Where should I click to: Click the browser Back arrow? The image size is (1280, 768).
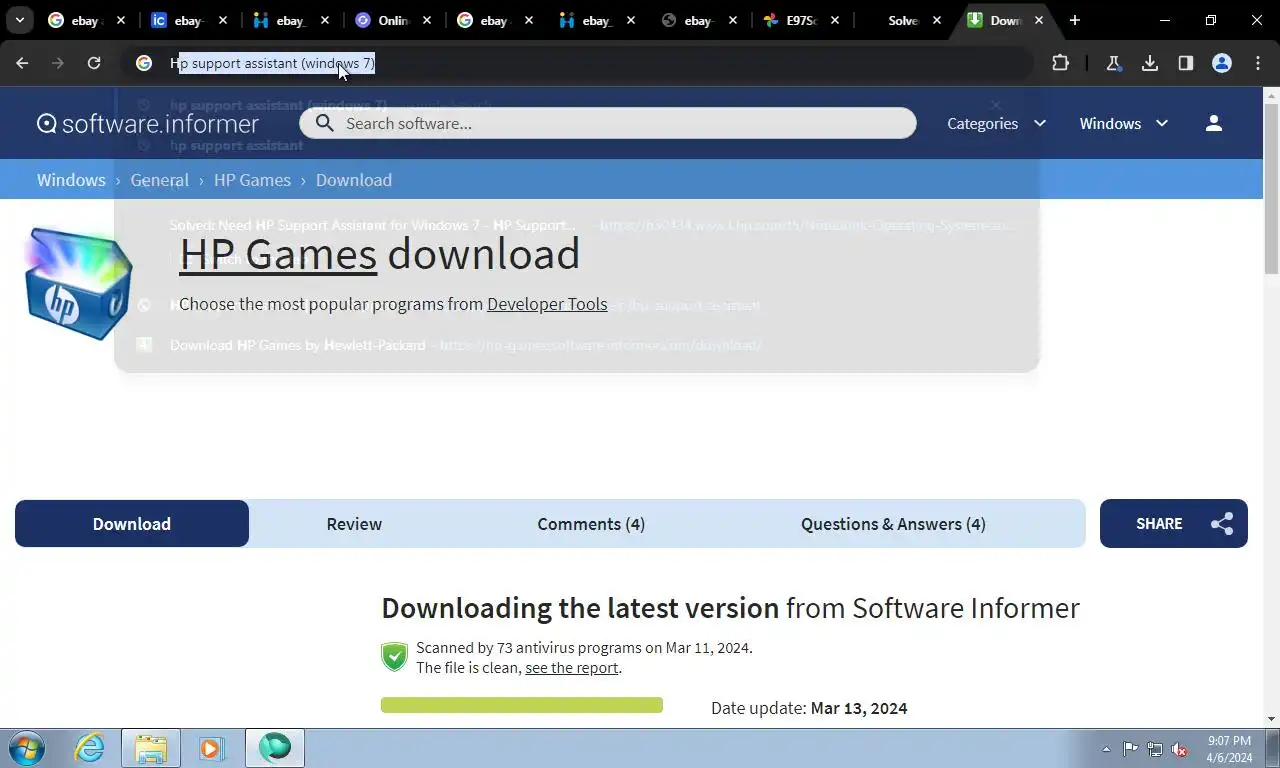tap(22, 63)
